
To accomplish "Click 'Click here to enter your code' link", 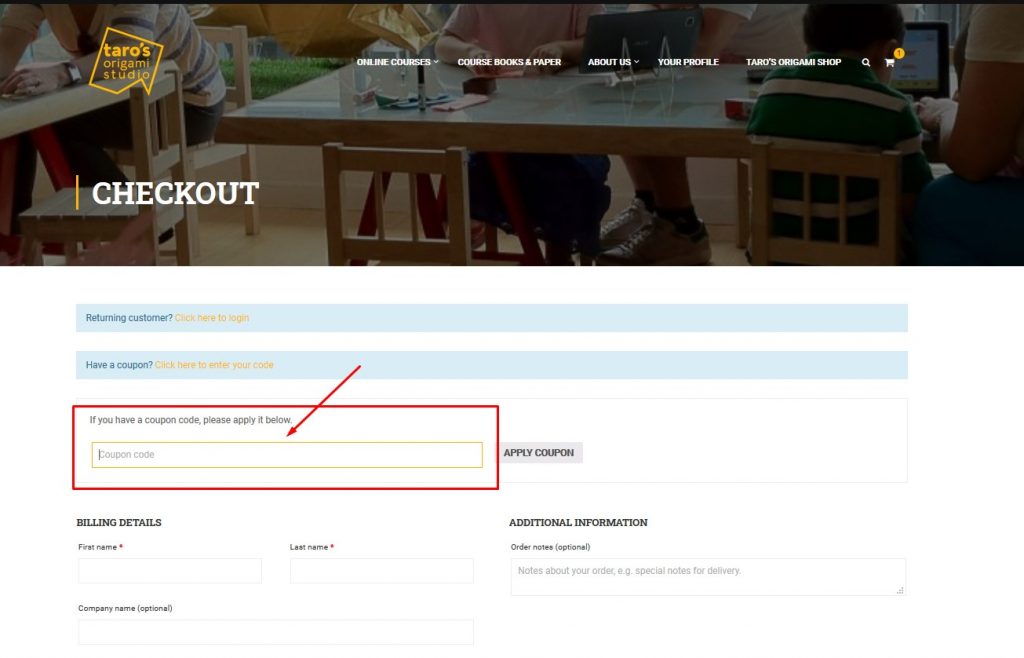I will (214, 365).
